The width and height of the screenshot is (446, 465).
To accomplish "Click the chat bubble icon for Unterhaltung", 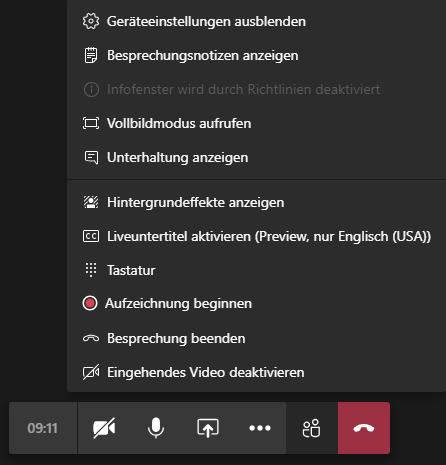I will pyautogui.click(x=91, y=157).
